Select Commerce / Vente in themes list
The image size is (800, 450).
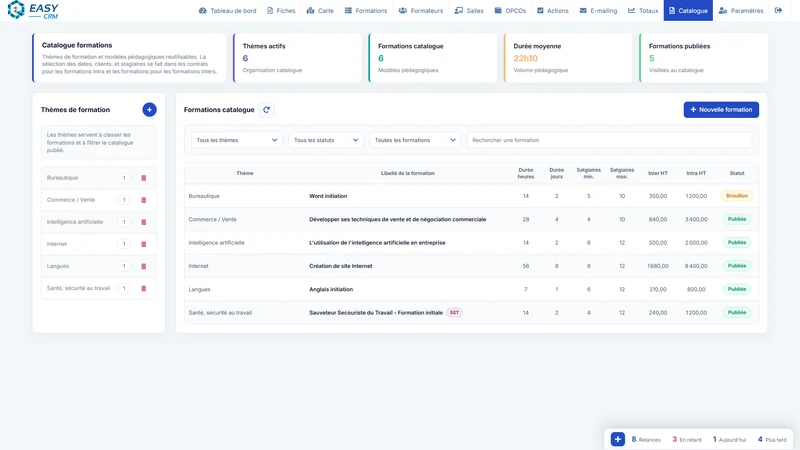71,200
